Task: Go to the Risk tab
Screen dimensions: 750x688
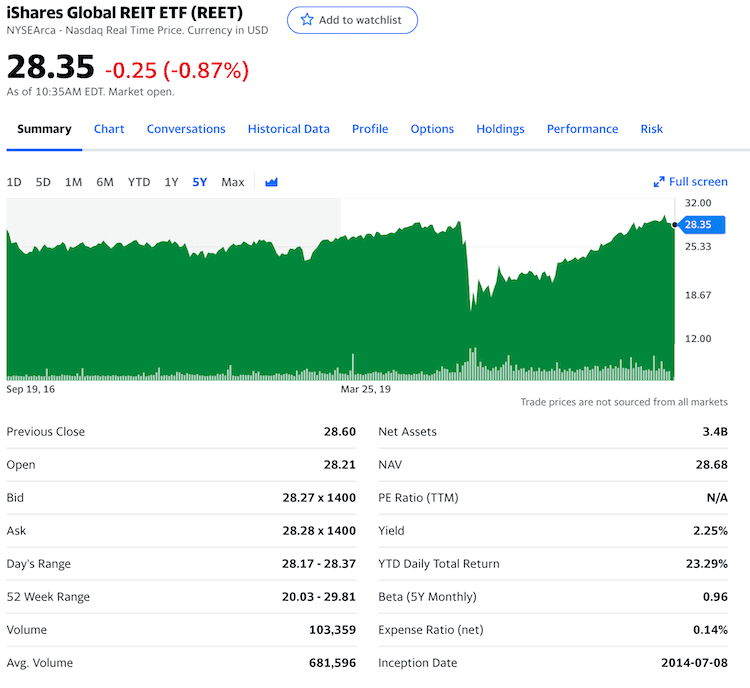Action: (x=651, y=129)
